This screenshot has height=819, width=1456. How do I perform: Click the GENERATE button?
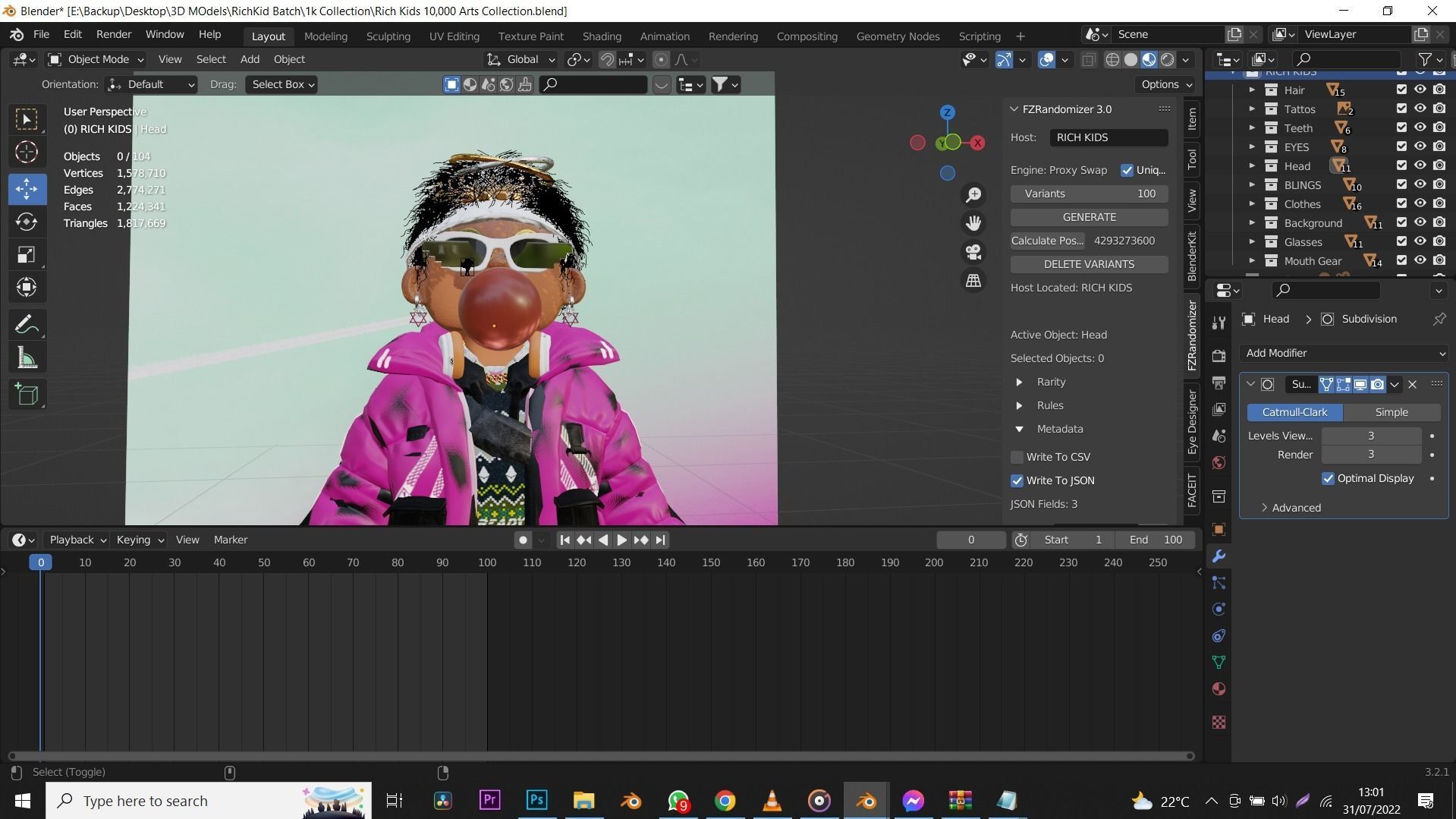tap(1089, 217)
